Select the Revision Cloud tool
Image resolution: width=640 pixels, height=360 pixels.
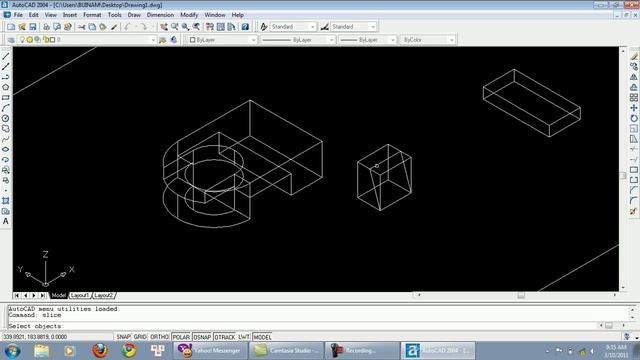coord(6,129)
